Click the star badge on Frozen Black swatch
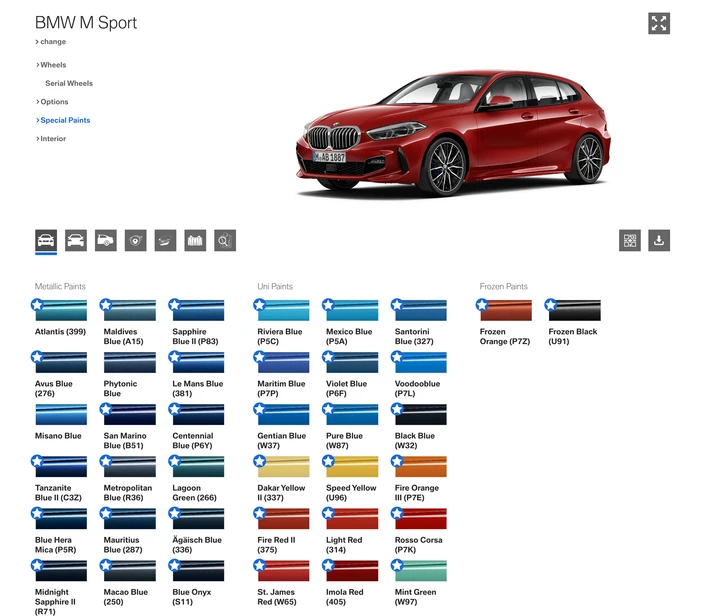This screenshot has height=616, width=720. point(551,304)
